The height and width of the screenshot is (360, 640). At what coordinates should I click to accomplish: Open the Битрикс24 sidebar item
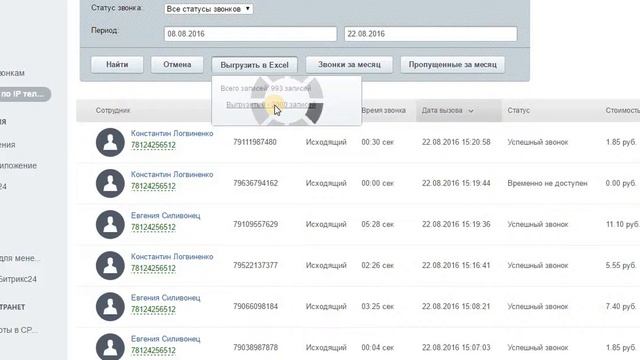coord(18,279)
